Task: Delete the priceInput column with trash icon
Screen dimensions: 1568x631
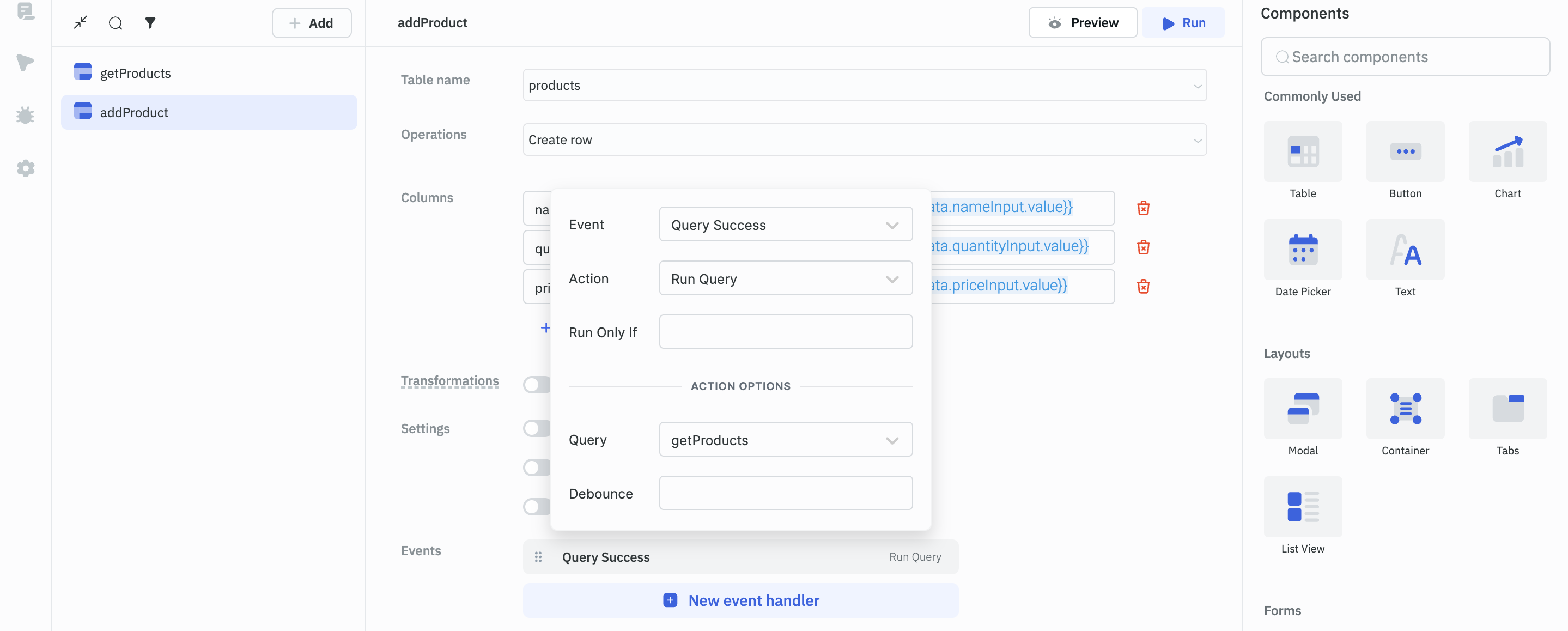Action: [1143, 286]
